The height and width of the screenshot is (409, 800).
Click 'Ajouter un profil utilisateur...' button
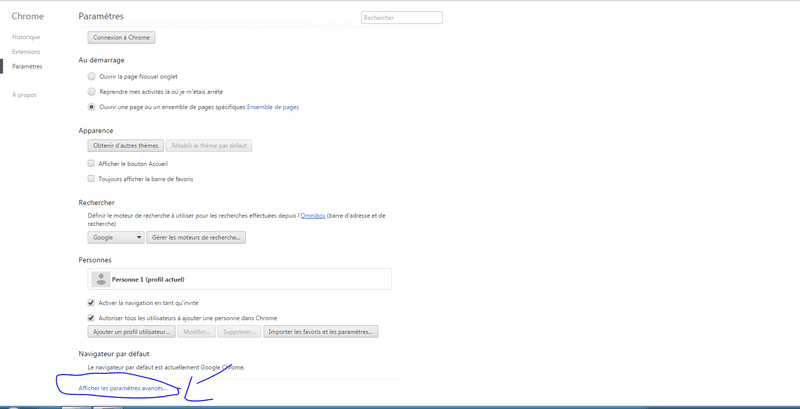(x=132, y=331)
